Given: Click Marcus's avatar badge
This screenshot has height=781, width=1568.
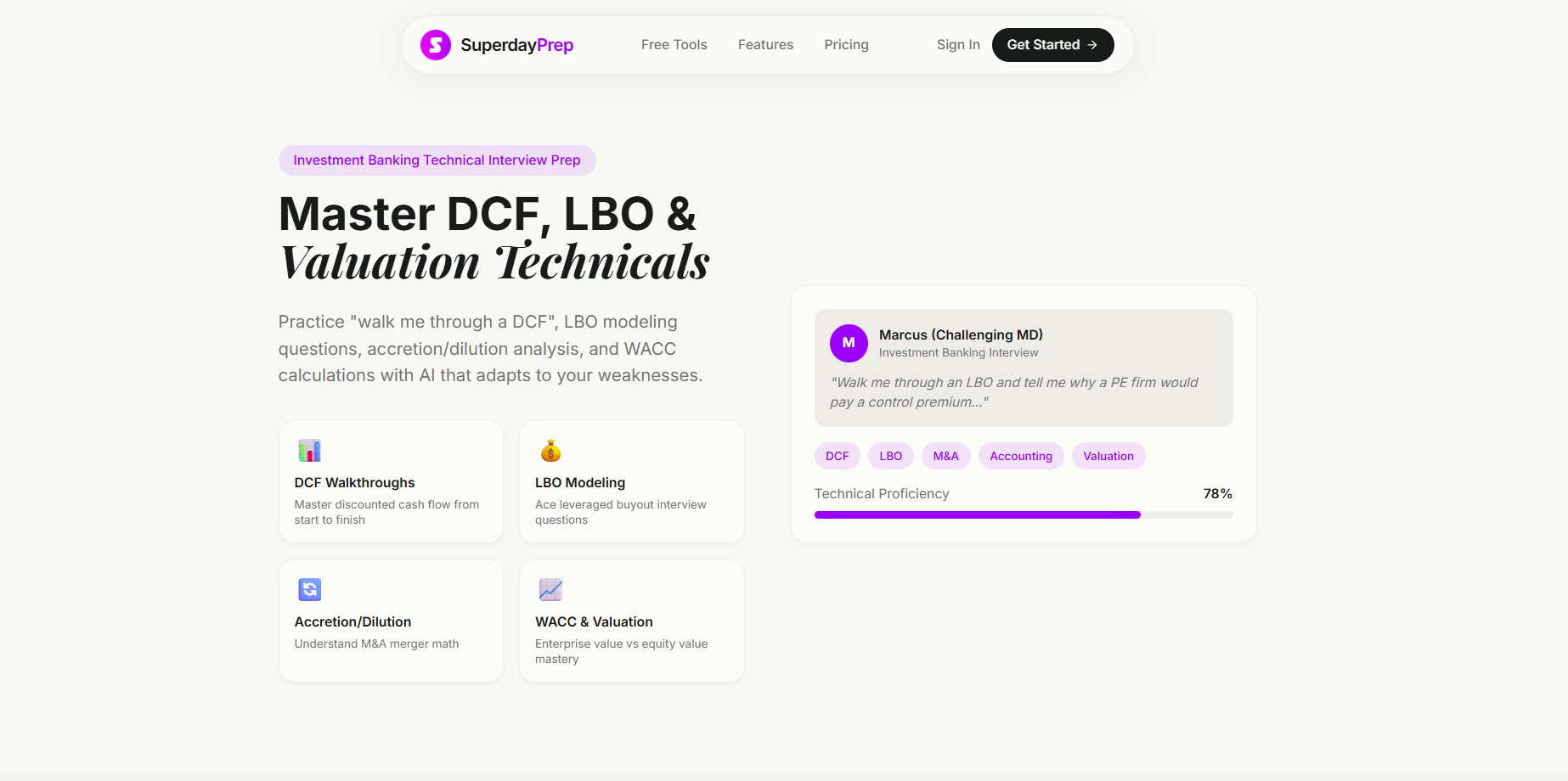Looking at the screenshot, I should [848, 343].
